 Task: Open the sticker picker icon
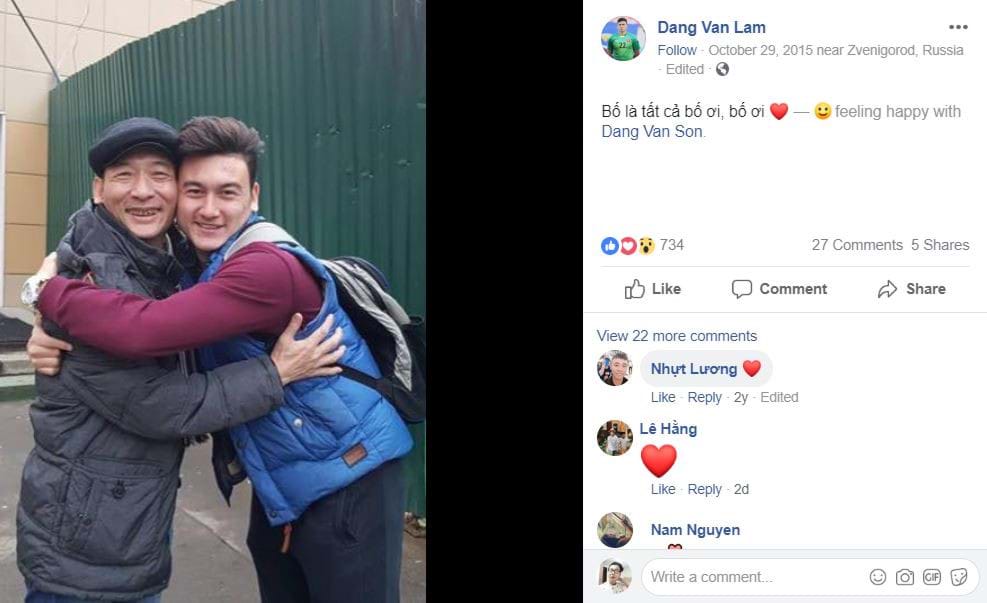959,577
